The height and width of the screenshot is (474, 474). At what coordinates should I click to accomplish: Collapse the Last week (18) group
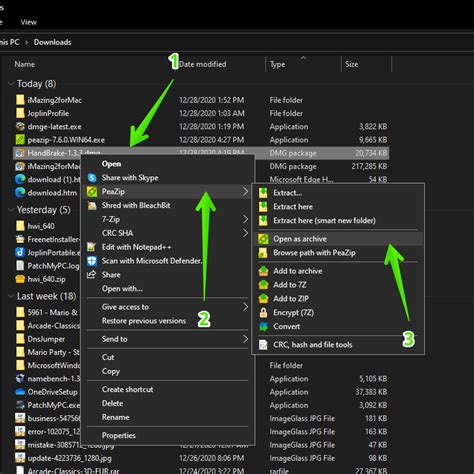(11, 296)
